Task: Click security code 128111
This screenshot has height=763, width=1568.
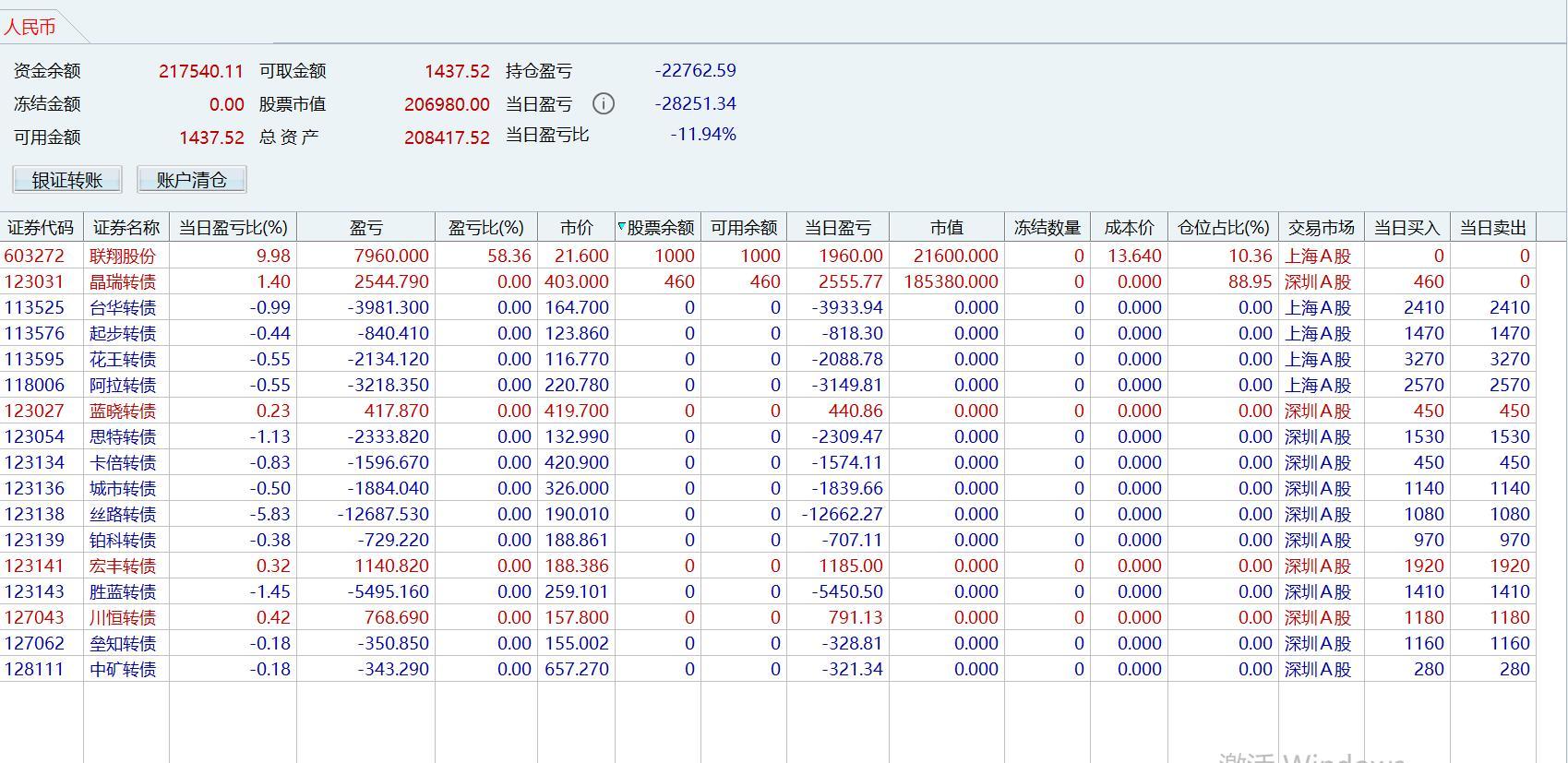Action: coord(34,669)
